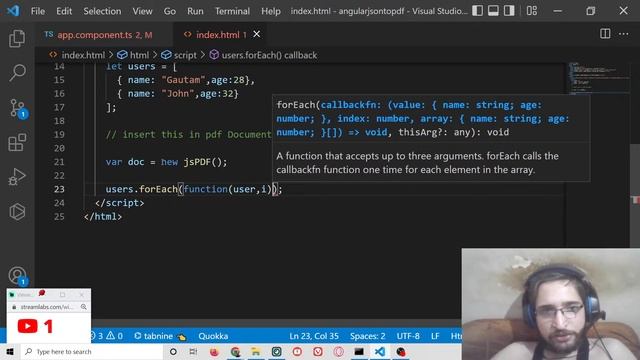This screenshot has height=360, width=640.
Task: Click the Windows taskbar search box
Action: [x=92, y=351]
